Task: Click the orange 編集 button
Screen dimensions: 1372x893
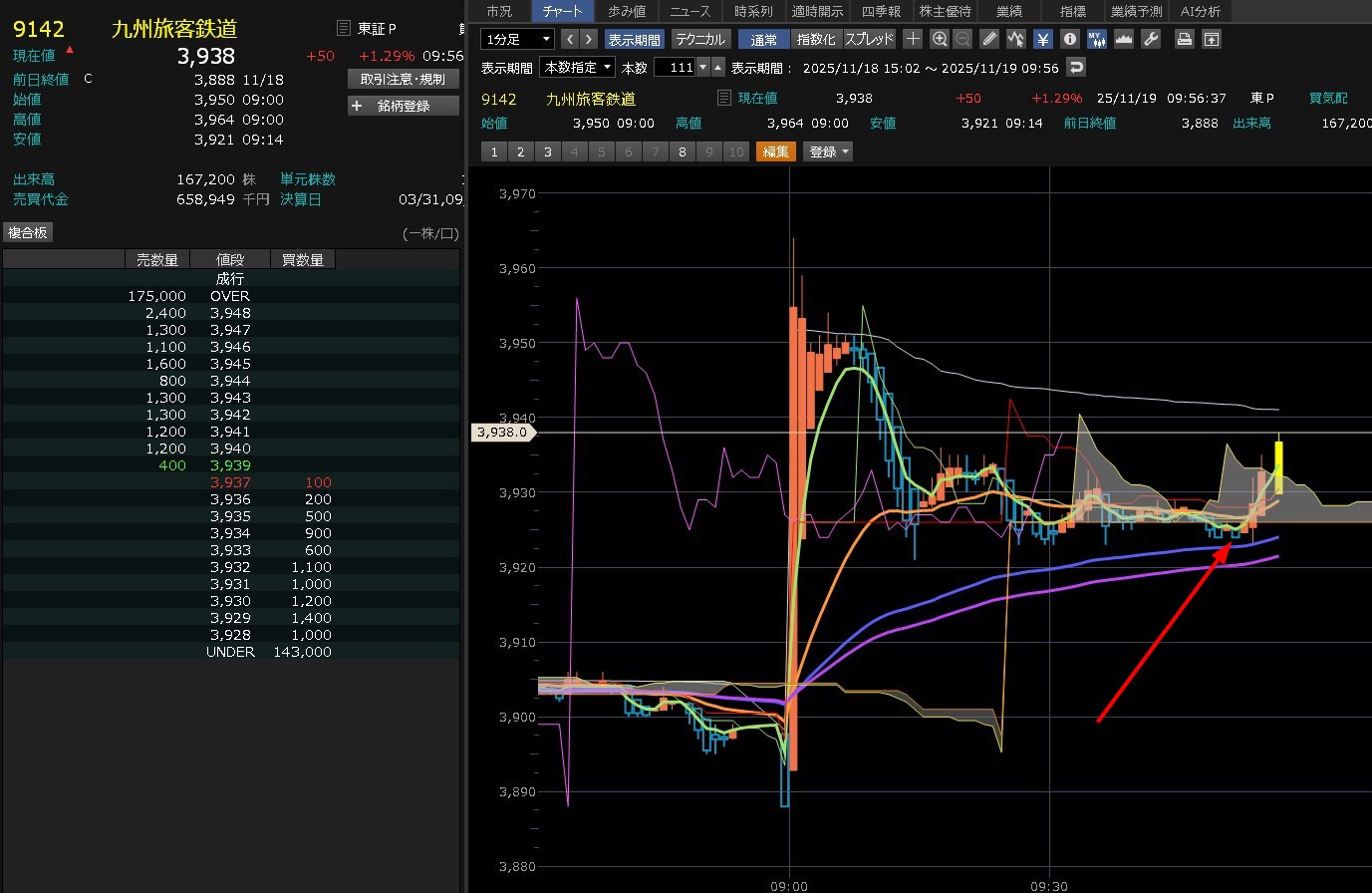Action: point(776,151)
